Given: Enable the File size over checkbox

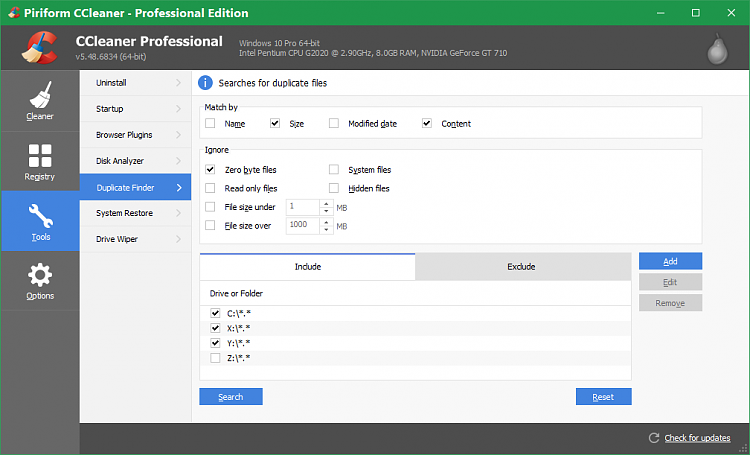Looking at the screenshot, I should click(x=210, y=225).
